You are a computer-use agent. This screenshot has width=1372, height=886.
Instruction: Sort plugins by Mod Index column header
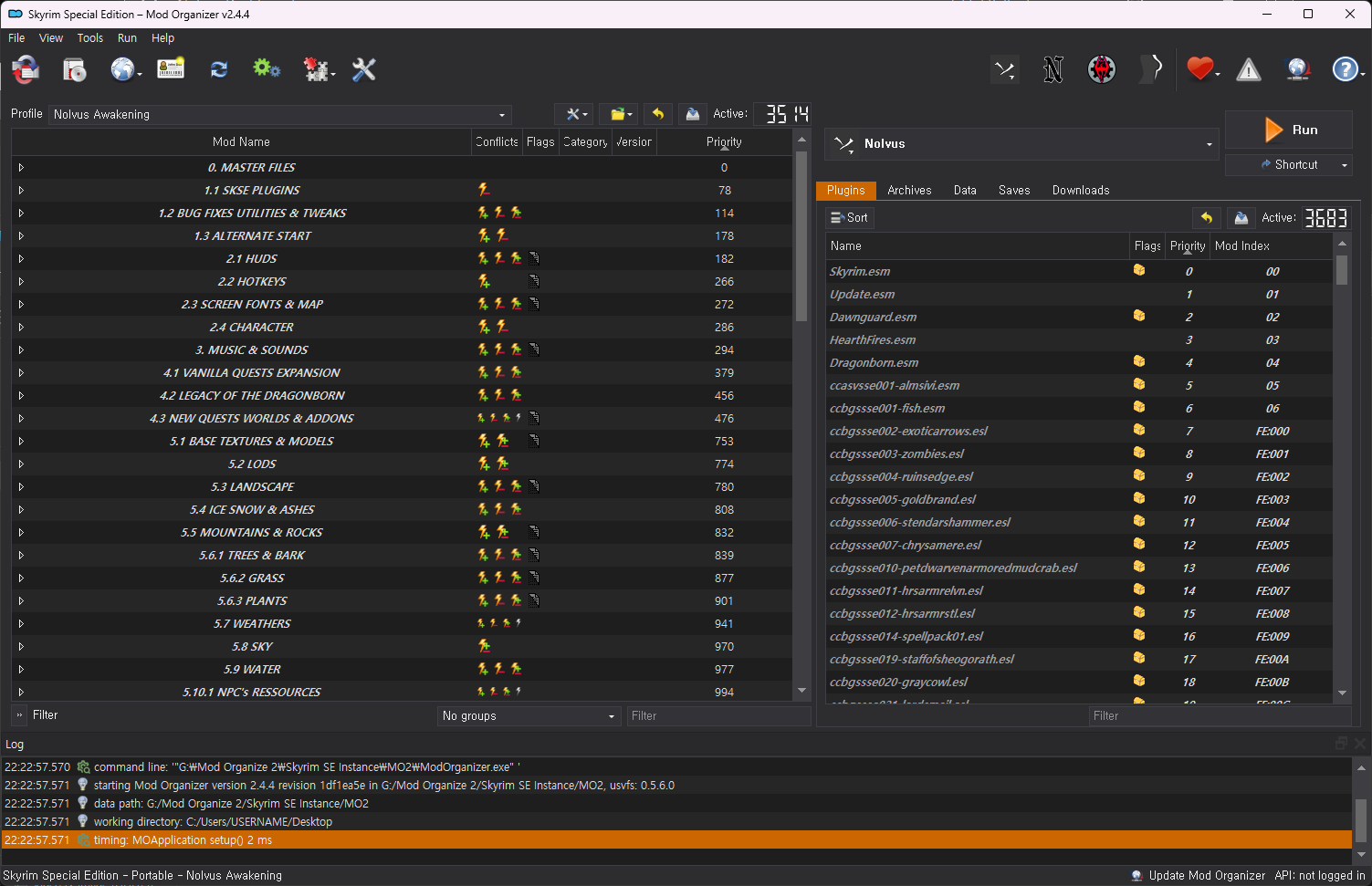(x=1271, y=245)
